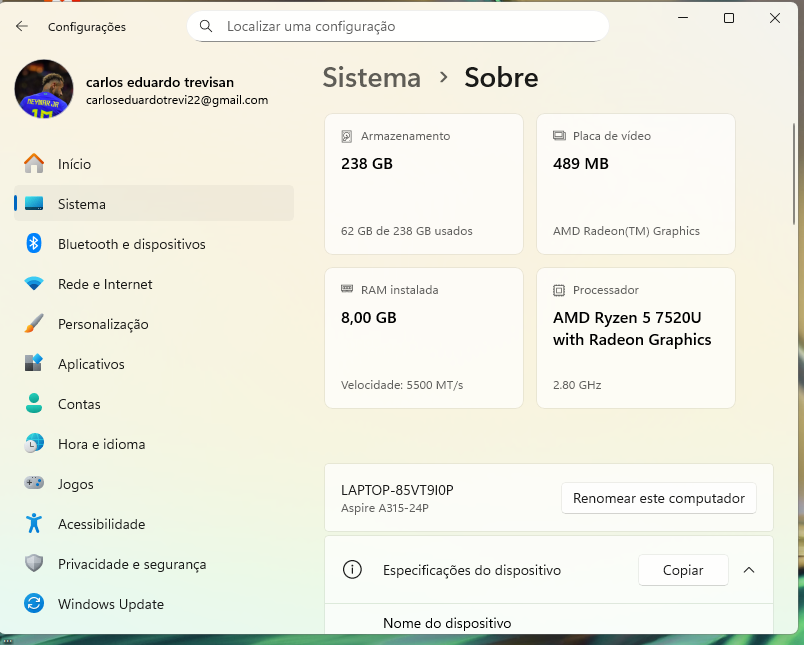Viewport: 804px width, 645px height.
Task: Select Hora e idioma in sidebar
Action: click(x=101, y=444)
